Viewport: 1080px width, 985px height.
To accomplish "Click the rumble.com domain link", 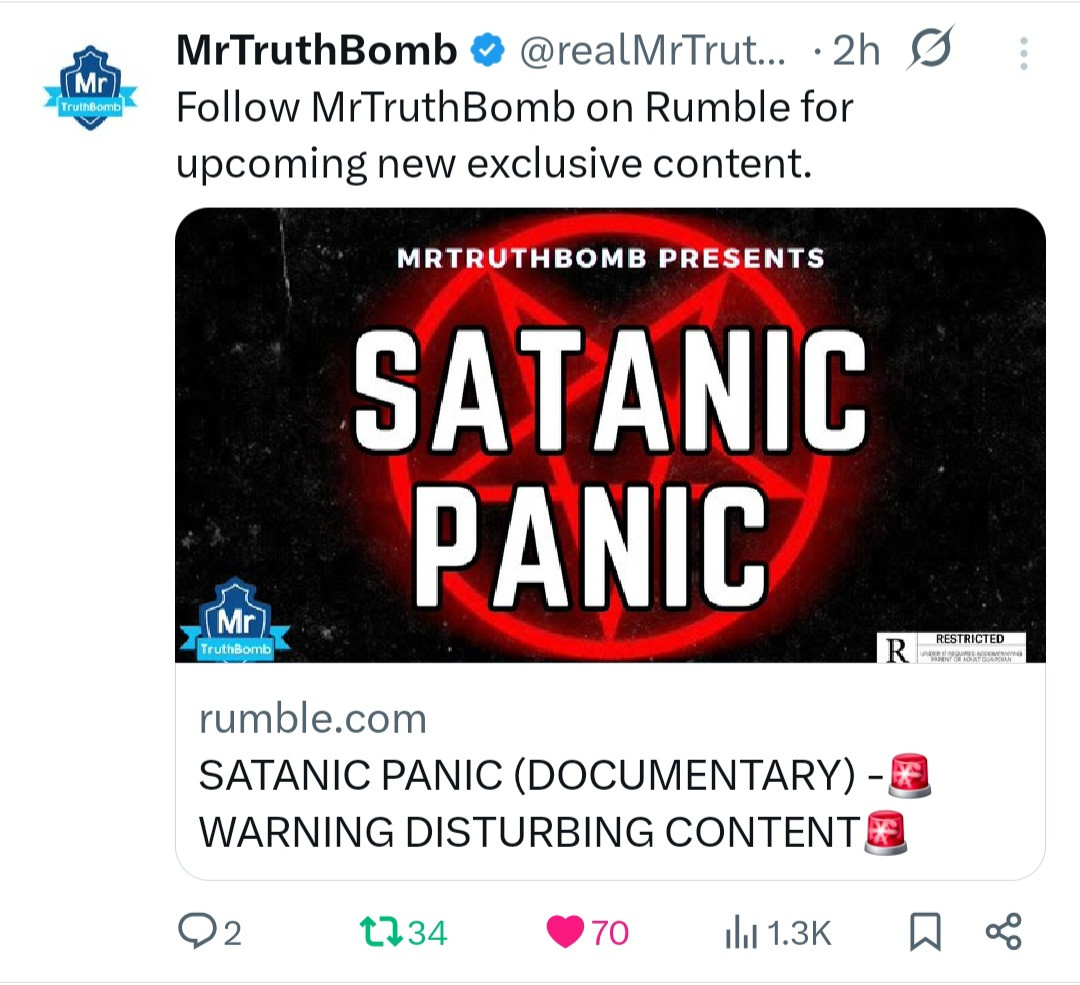I will (313, 719).
